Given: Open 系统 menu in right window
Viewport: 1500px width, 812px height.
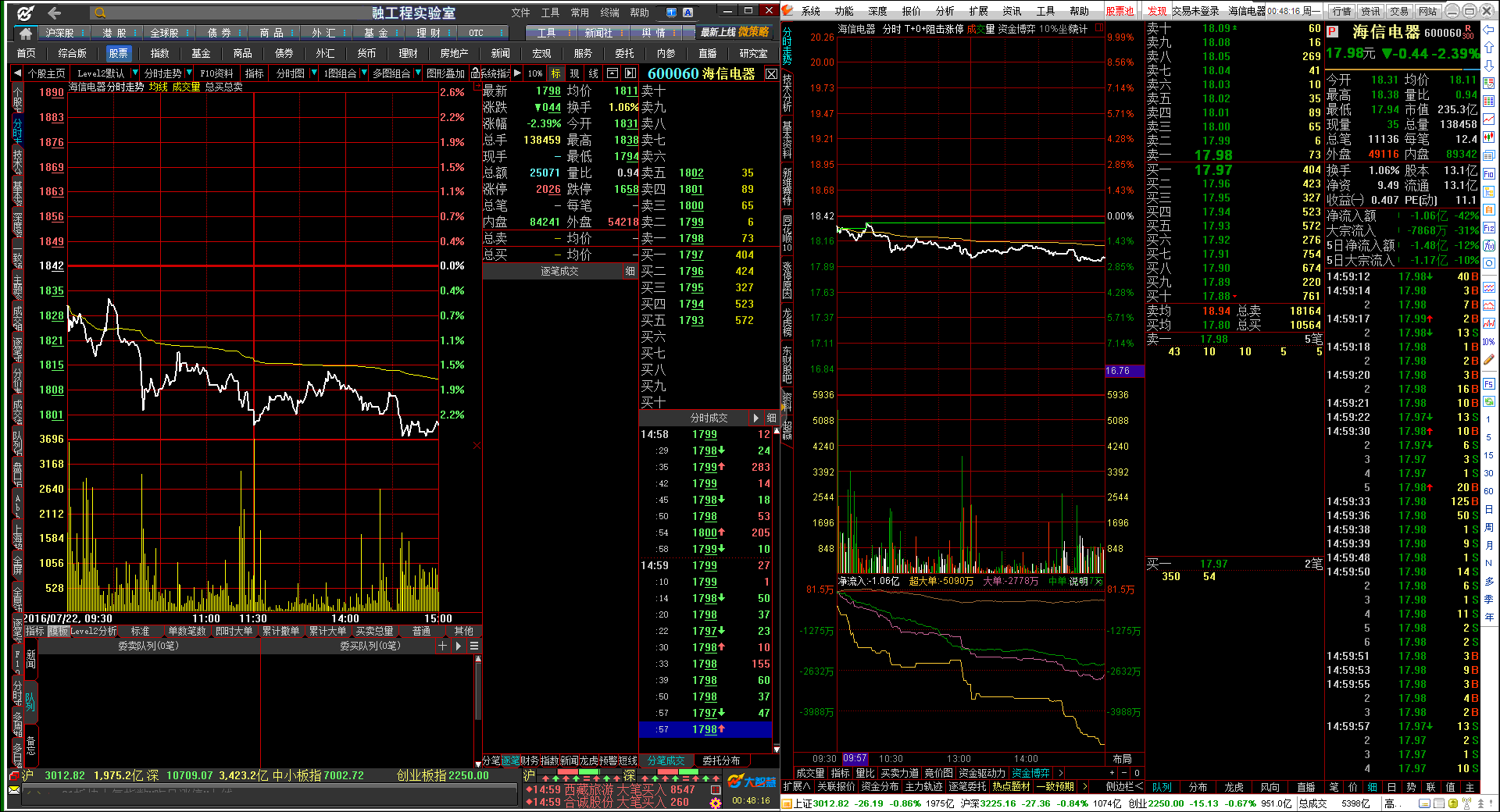Looking at the screenshot, I should point(811,11).
